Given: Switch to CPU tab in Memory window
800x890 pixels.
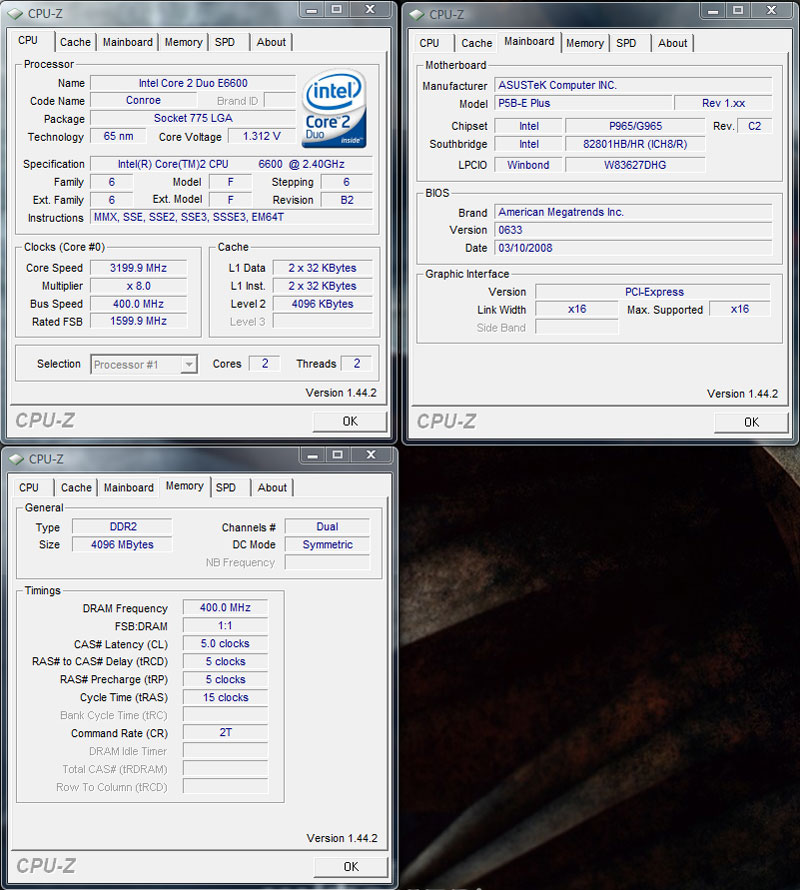Looking at the screenshot, I should (29, 488).
